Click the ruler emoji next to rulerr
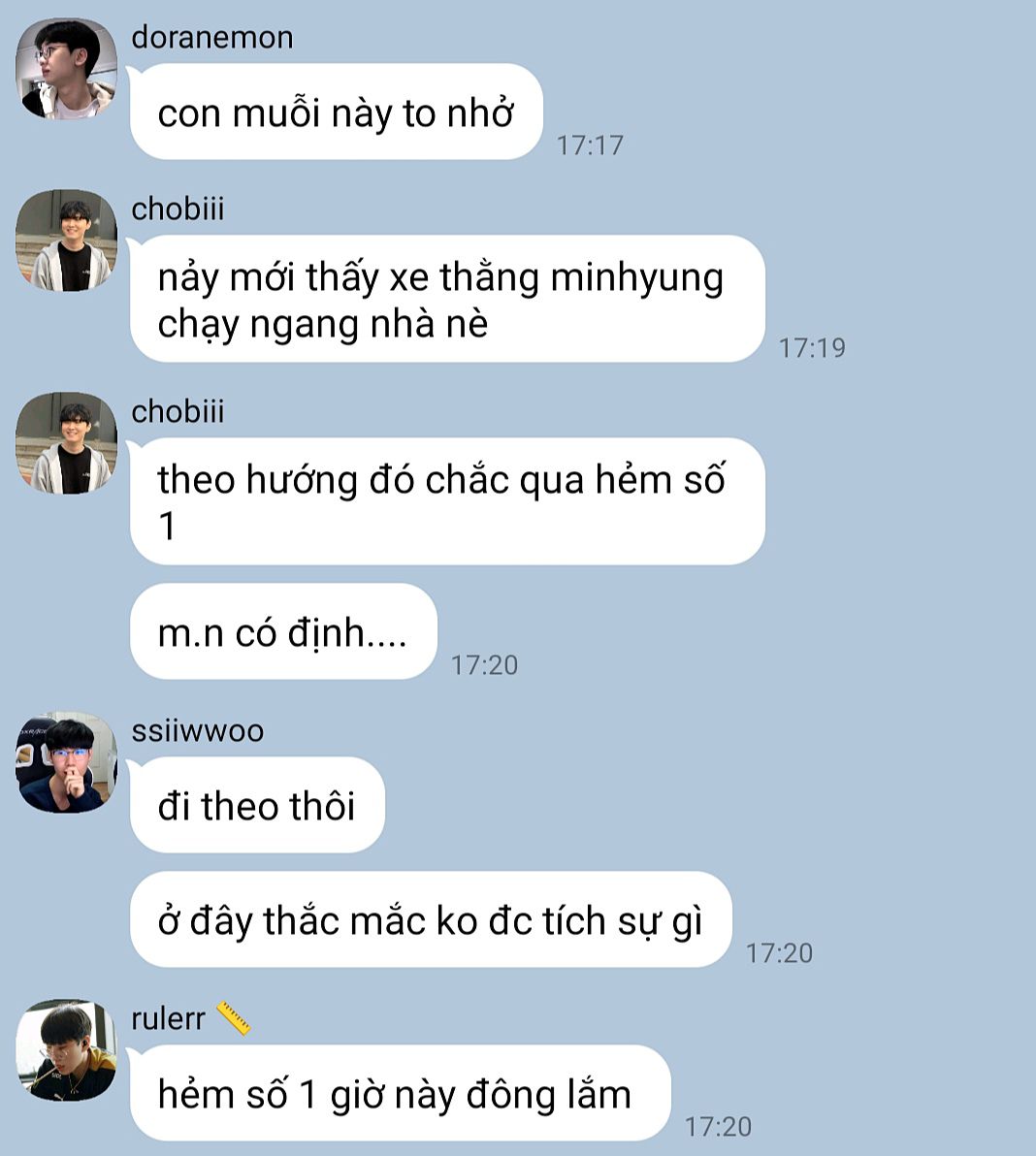Screen dimensions: 1036x1156 point(234,1019)
